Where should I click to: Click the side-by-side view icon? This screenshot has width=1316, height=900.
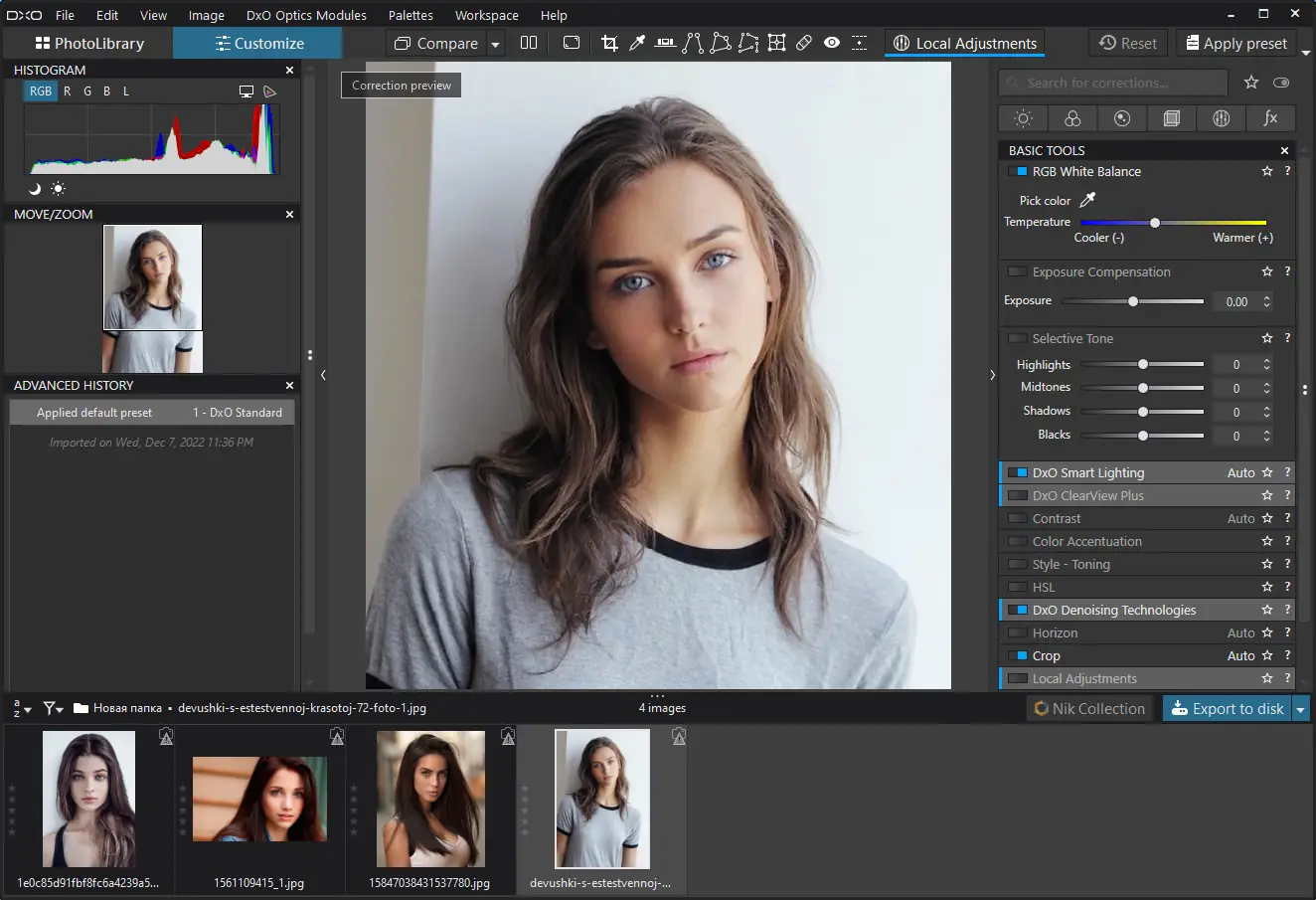tap(529, 43)
